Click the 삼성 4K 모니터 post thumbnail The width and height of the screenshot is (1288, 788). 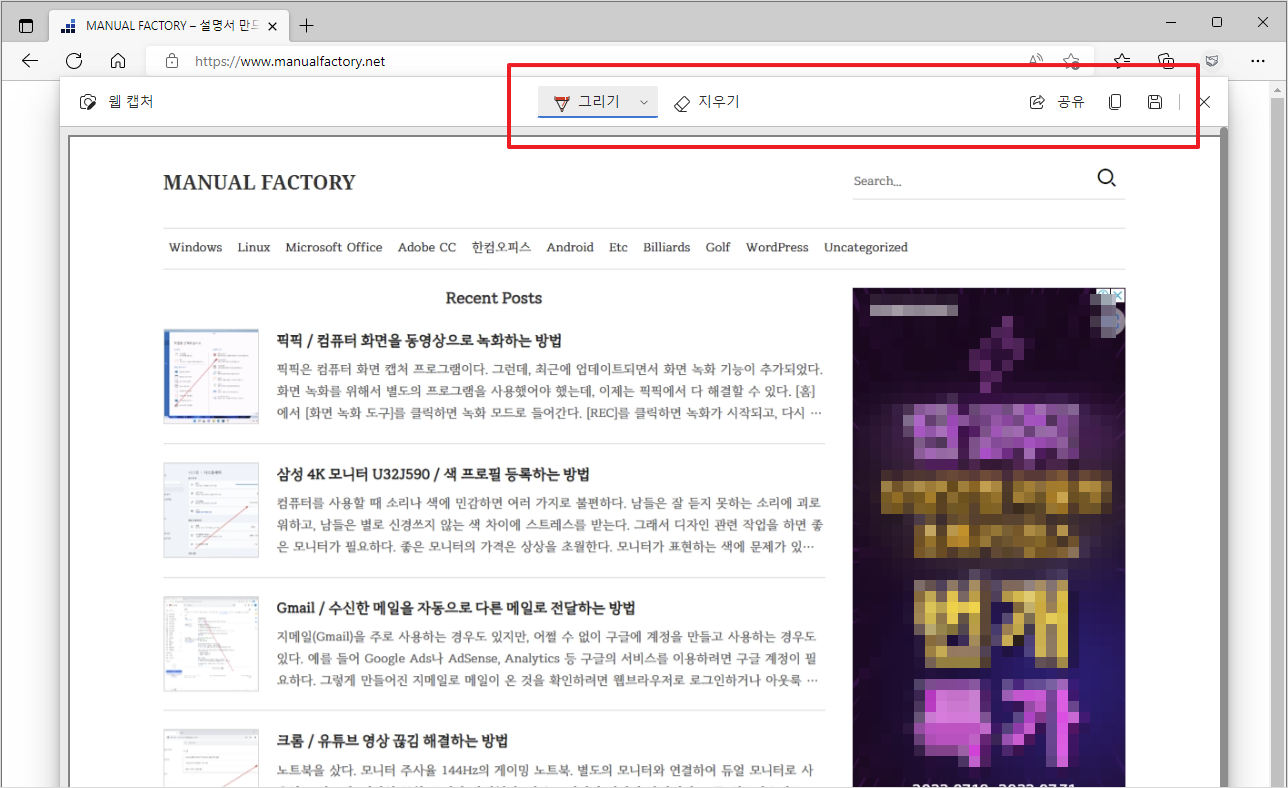click(x=211, y=510)
